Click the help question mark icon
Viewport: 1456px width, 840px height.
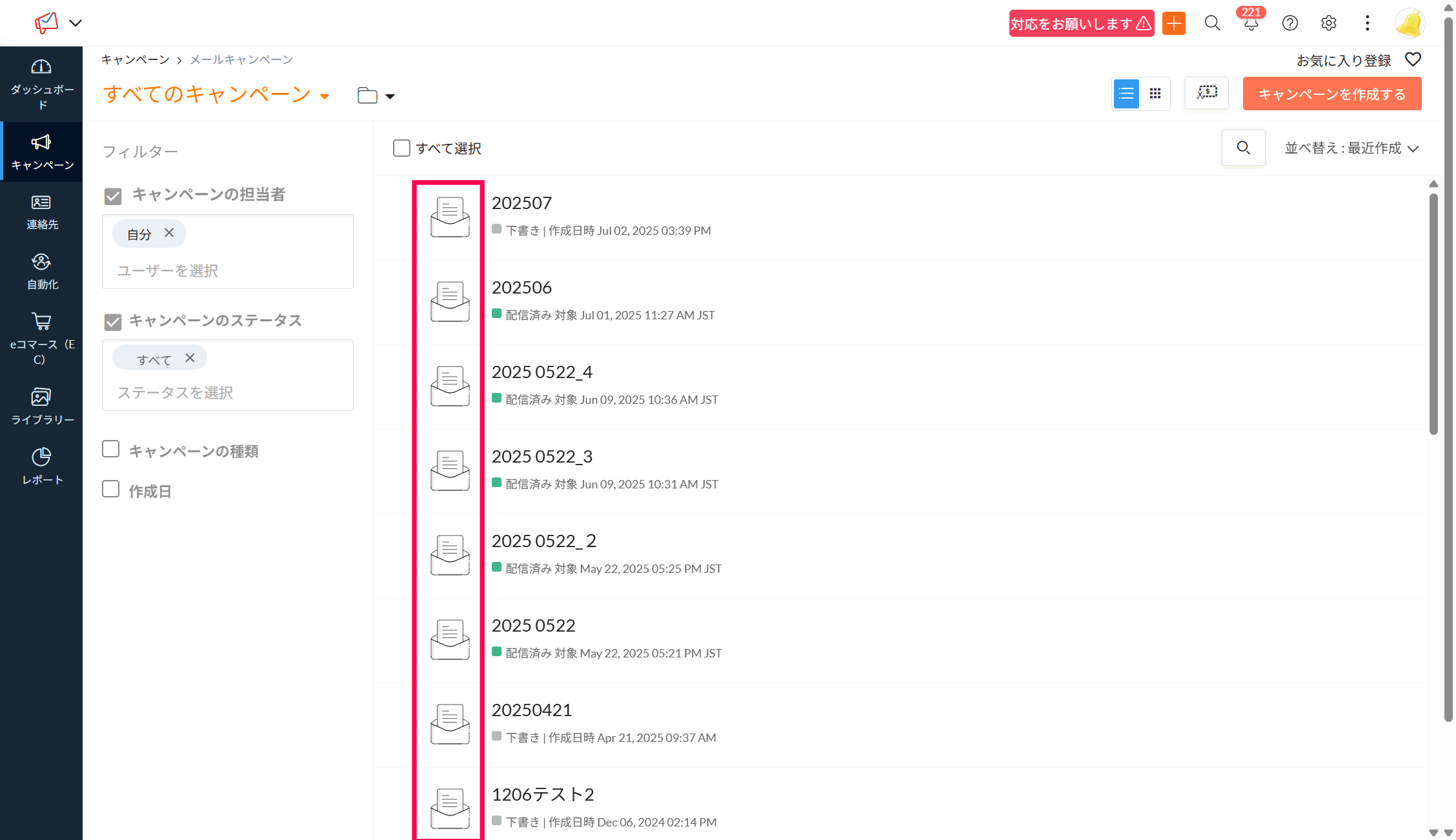(x=1289, y=24)
